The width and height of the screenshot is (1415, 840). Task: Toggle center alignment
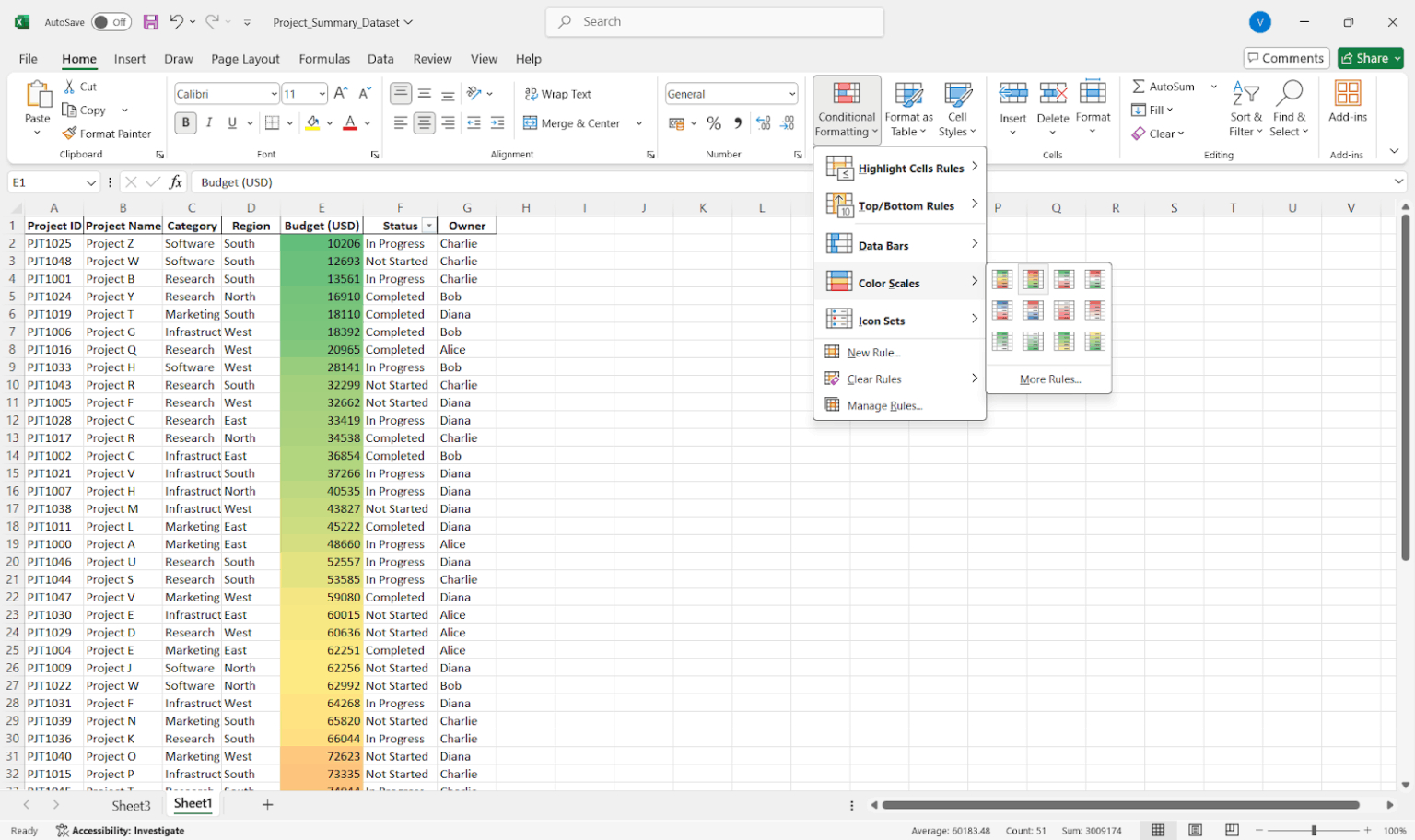(424, 122)
